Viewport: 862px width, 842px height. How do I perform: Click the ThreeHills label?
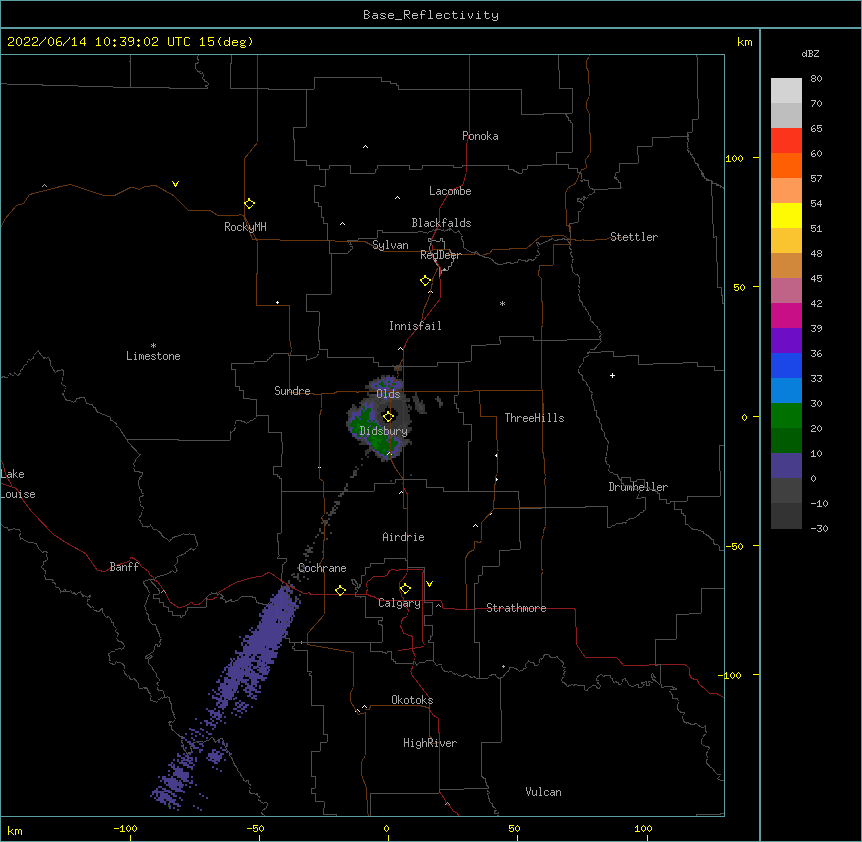coord(534,418)
